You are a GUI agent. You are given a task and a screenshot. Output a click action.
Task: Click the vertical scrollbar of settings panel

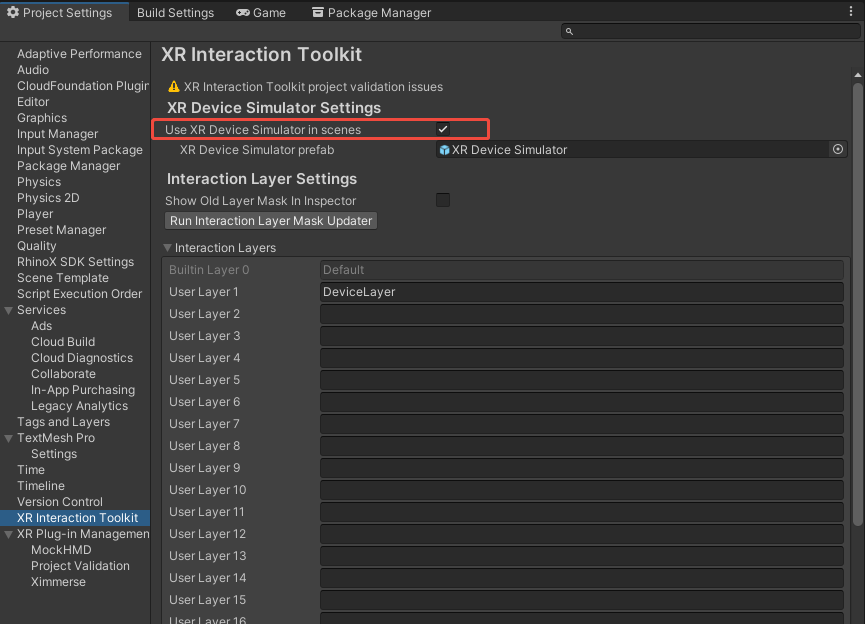click(x=857, y=303)
